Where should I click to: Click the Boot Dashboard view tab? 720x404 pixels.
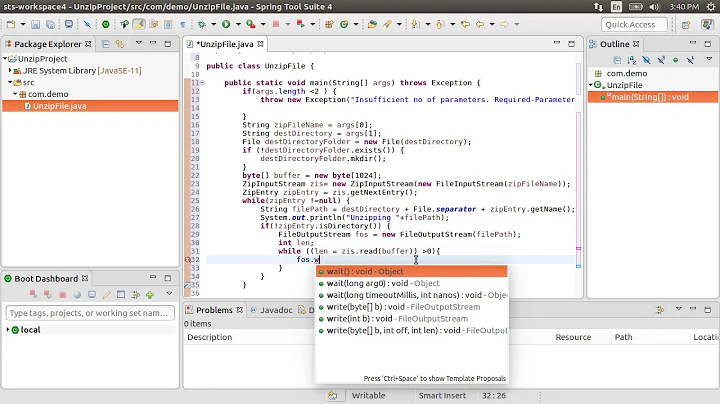46,279
